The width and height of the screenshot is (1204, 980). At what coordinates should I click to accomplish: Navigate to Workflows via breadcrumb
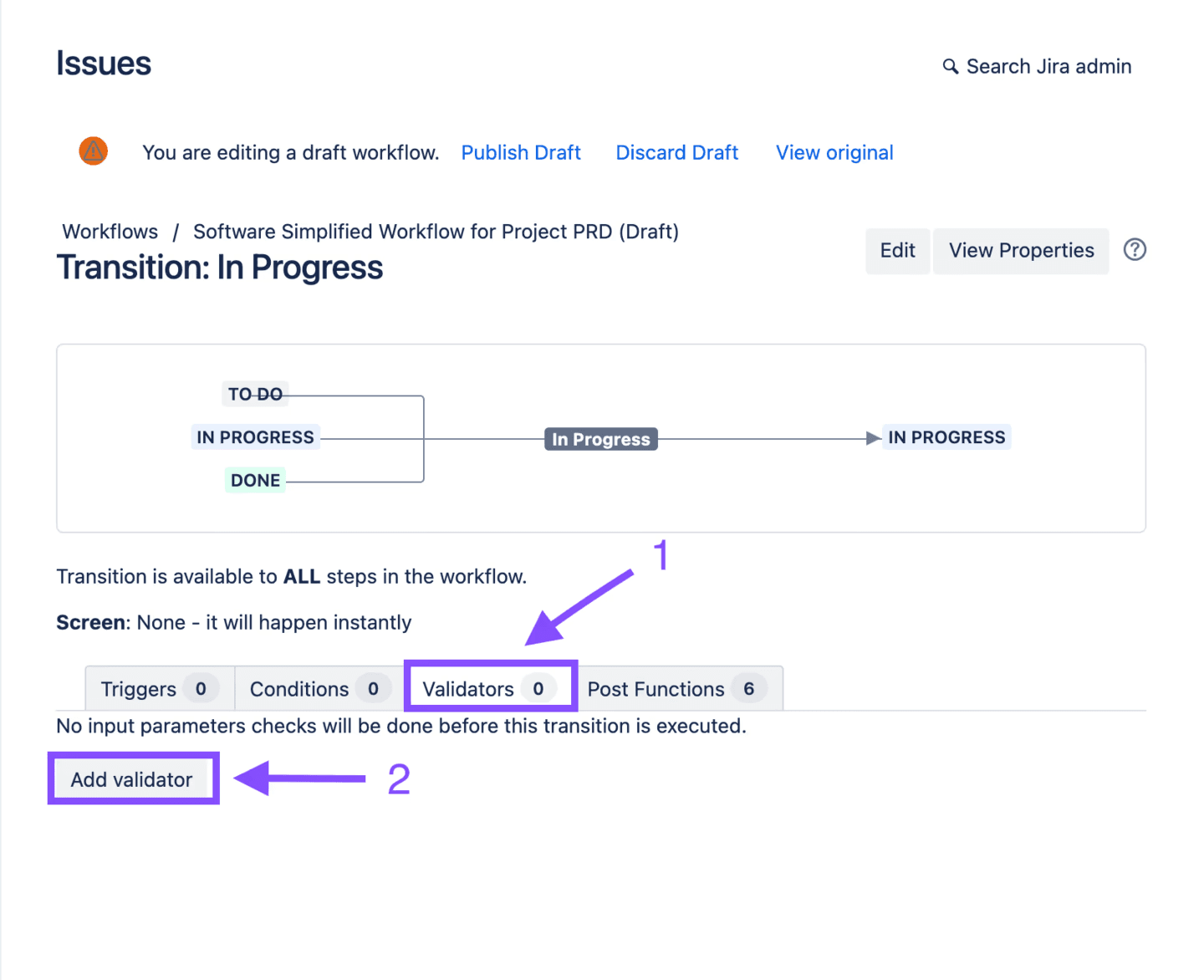tap(109, 232)
